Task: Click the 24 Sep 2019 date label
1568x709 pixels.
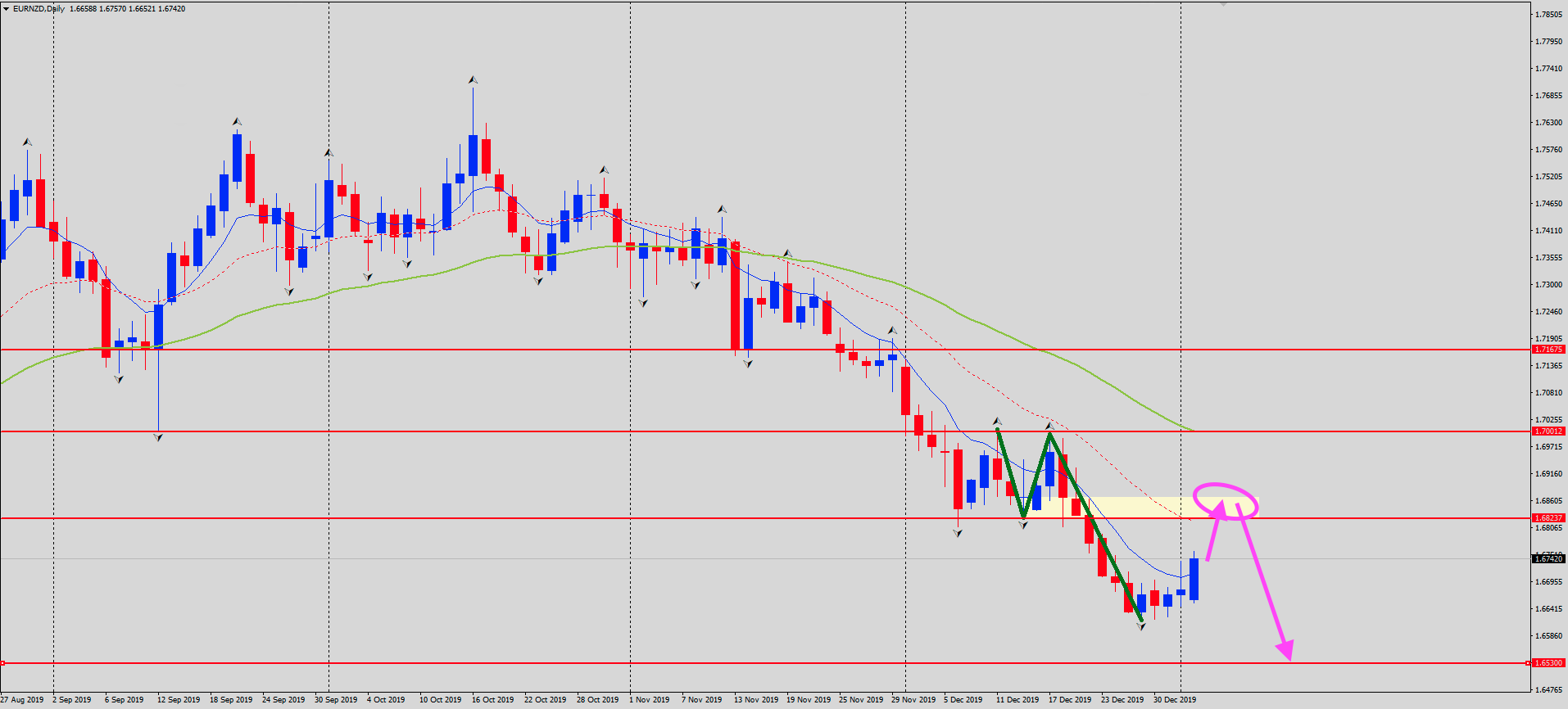Action: pos(283,700)
